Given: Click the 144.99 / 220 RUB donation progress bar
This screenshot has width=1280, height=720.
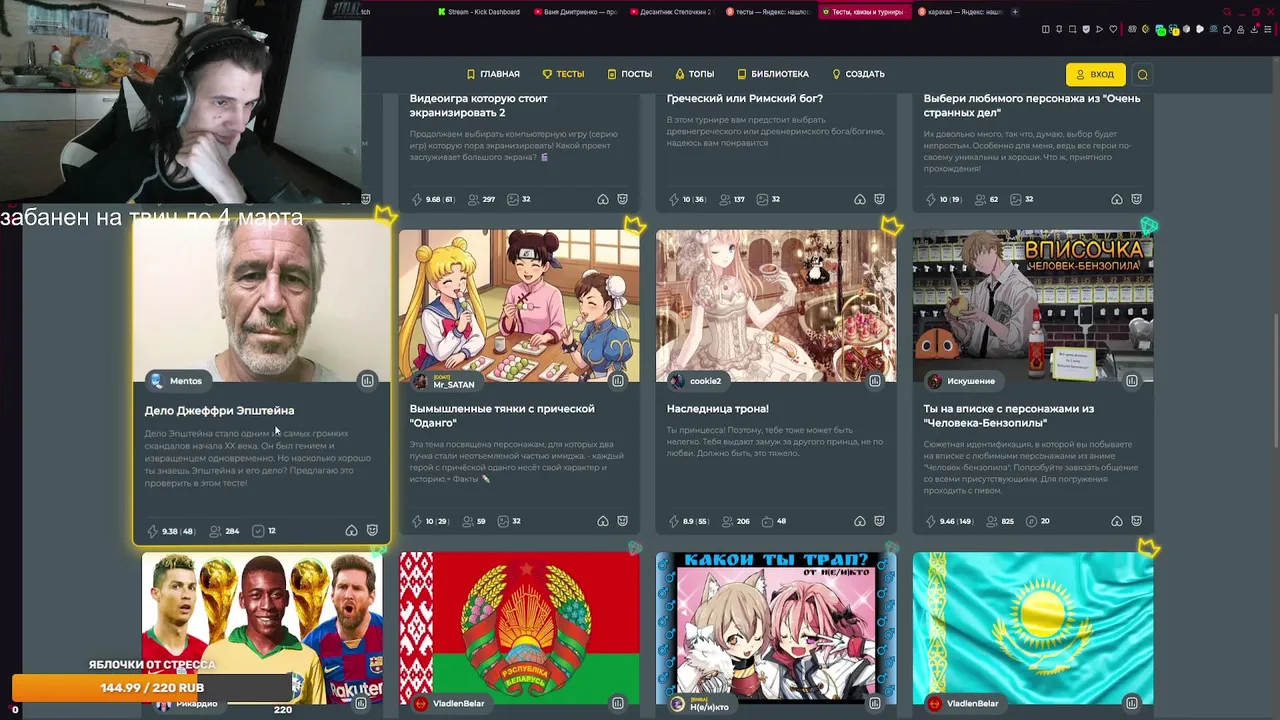Looking at the screenshot, I should click(152, 688).
